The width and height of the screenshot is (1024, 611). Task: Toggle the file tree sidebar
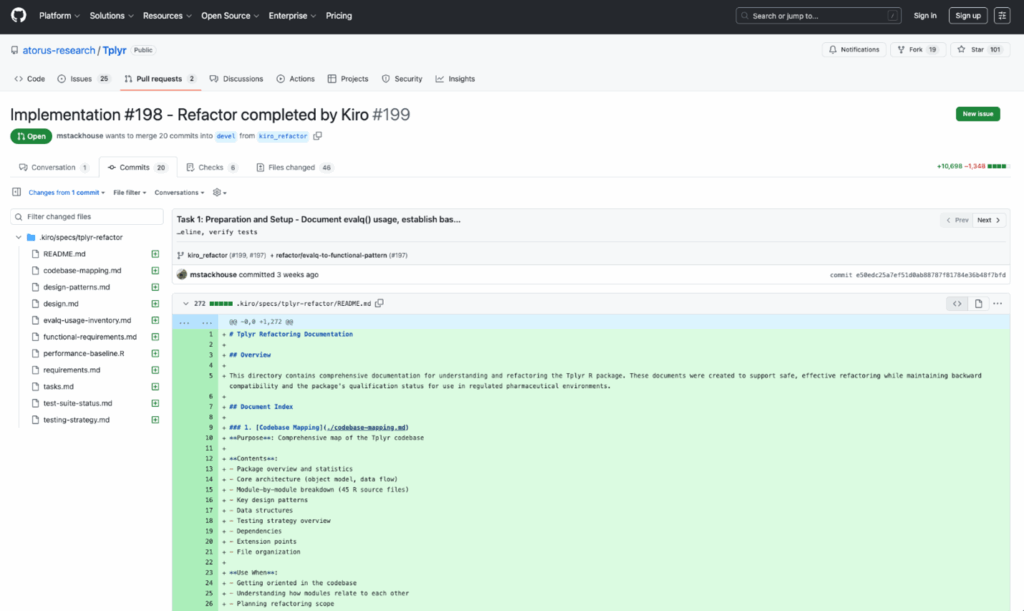pyautogui.click(x=16, y=192)
